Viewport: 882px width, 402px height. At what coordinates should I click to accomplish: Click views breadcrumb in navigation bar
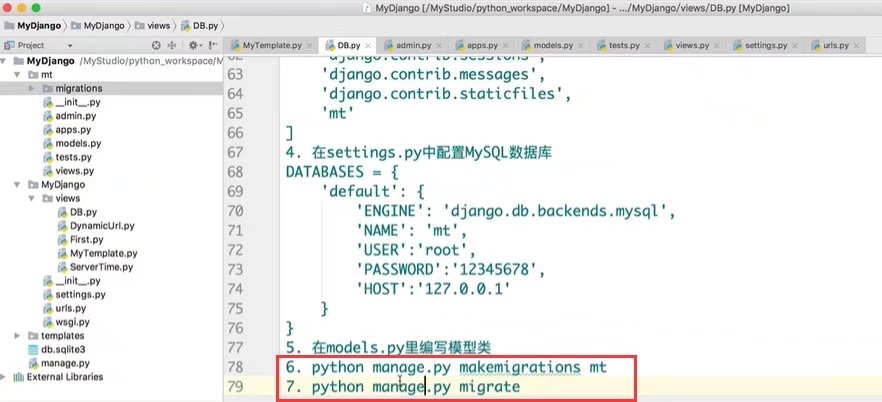[153, 26]
